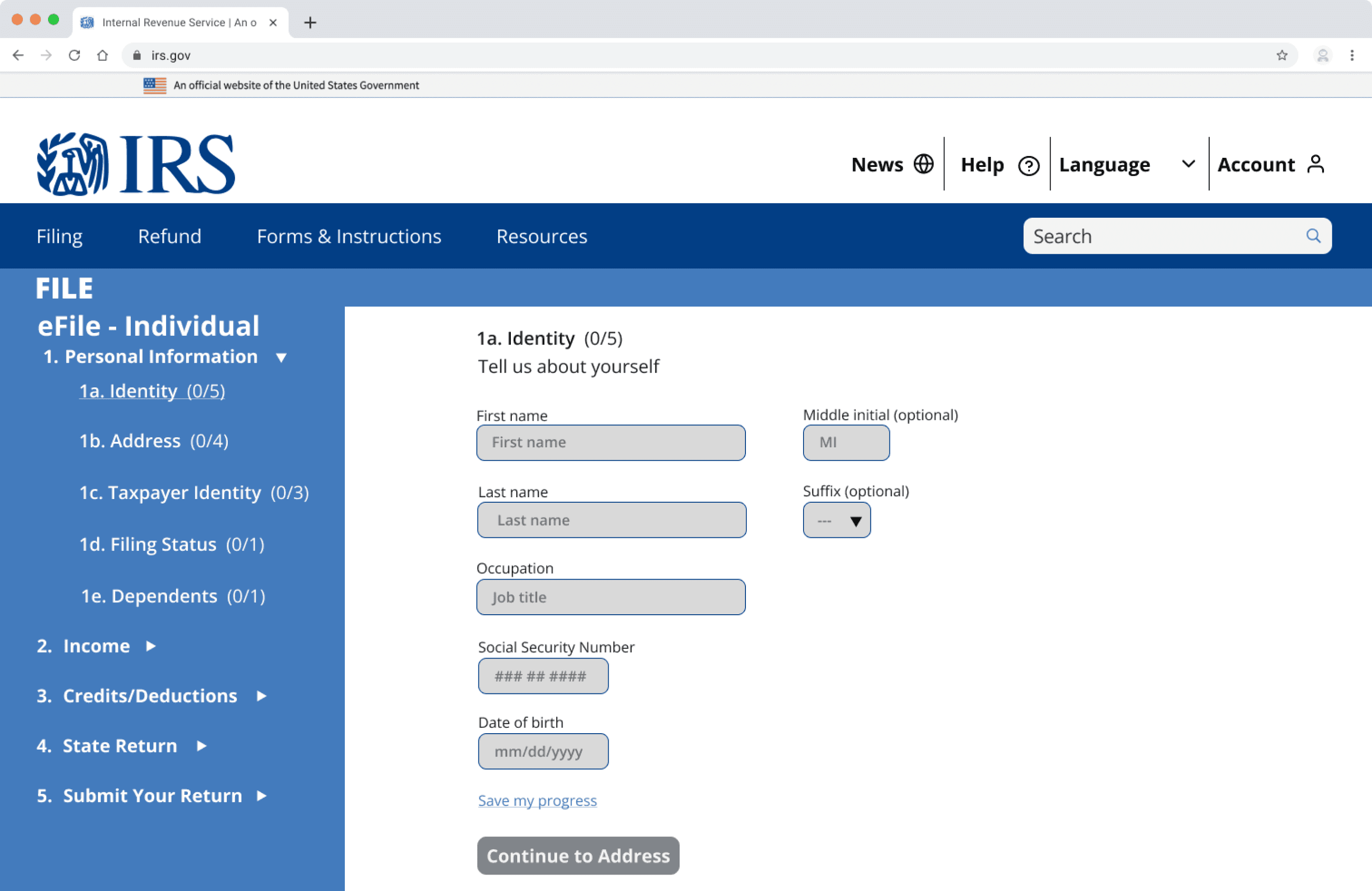Click the browser home icon
1372x891 pixels.
click(x=102, y=55)
